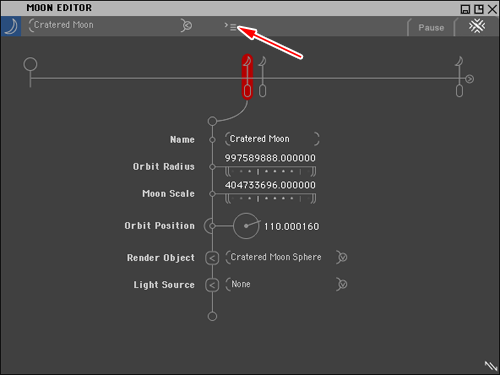The image size is (500, 375).
Task: Select the red highlighted moon marker
Action: click(247, 77)
